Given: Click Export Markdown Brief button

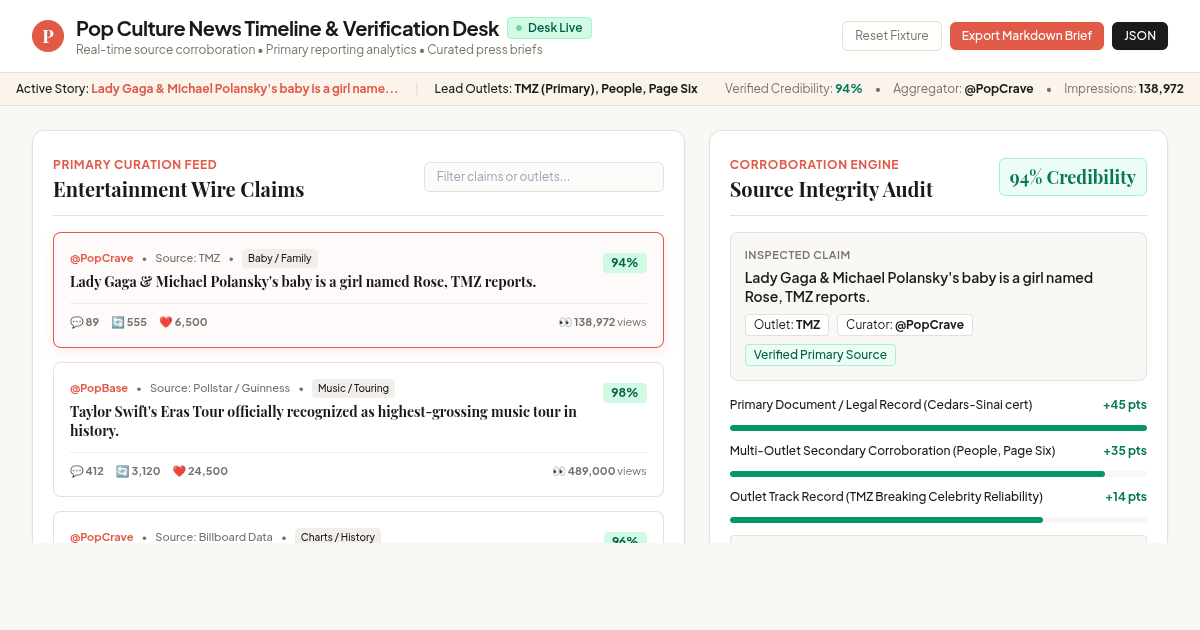Looking at the screenshot, I should (x=1027, y=36).
